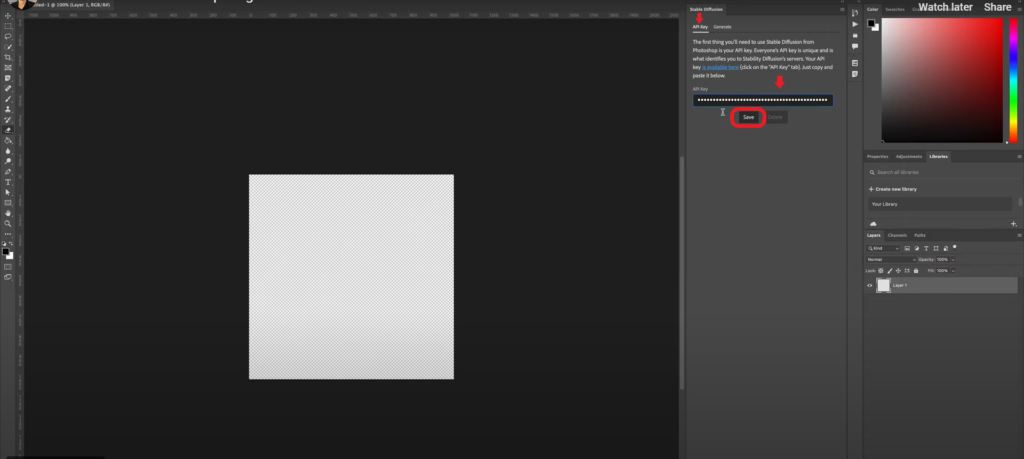Switch to the Generate tab
This screenshot has width=1024, height=459.
(x=722, y=27)
